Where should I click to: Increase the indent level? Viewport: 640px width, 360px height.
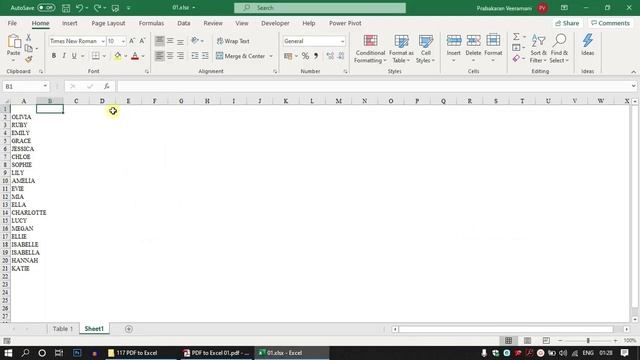(x=205, y=56)
